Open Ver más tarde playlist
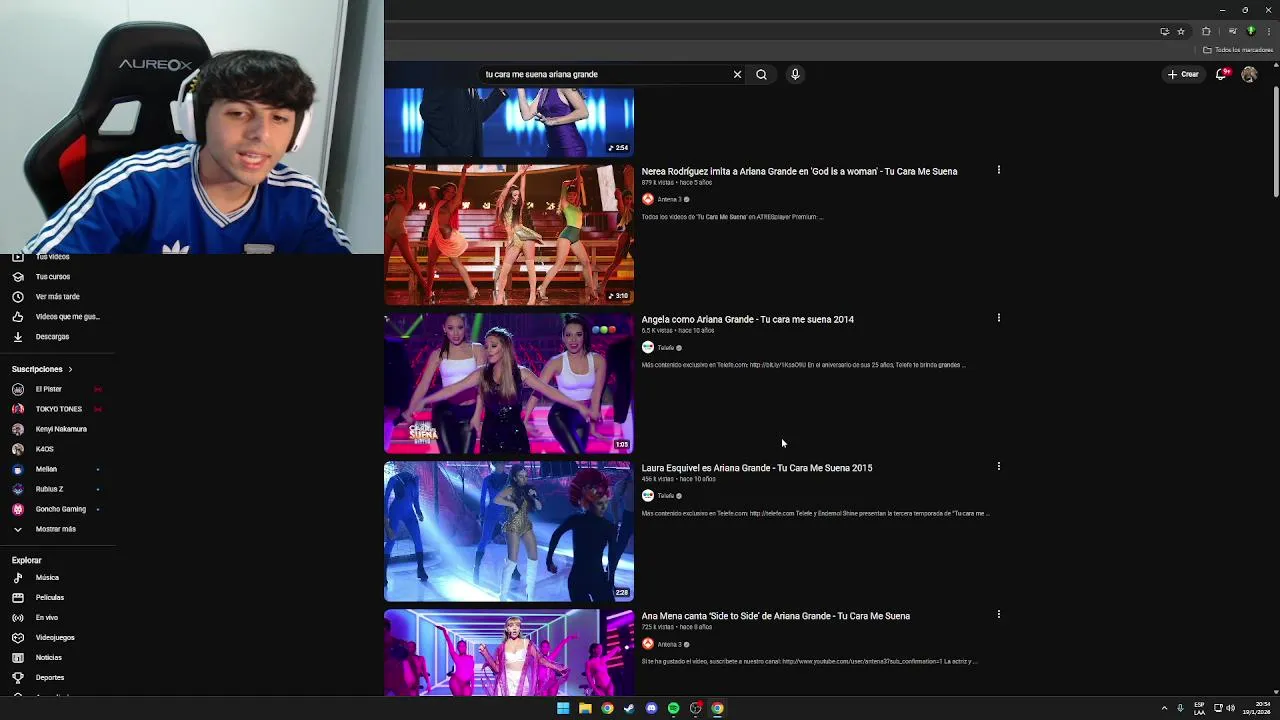1280x720 pixels. (x=58, y=296)
